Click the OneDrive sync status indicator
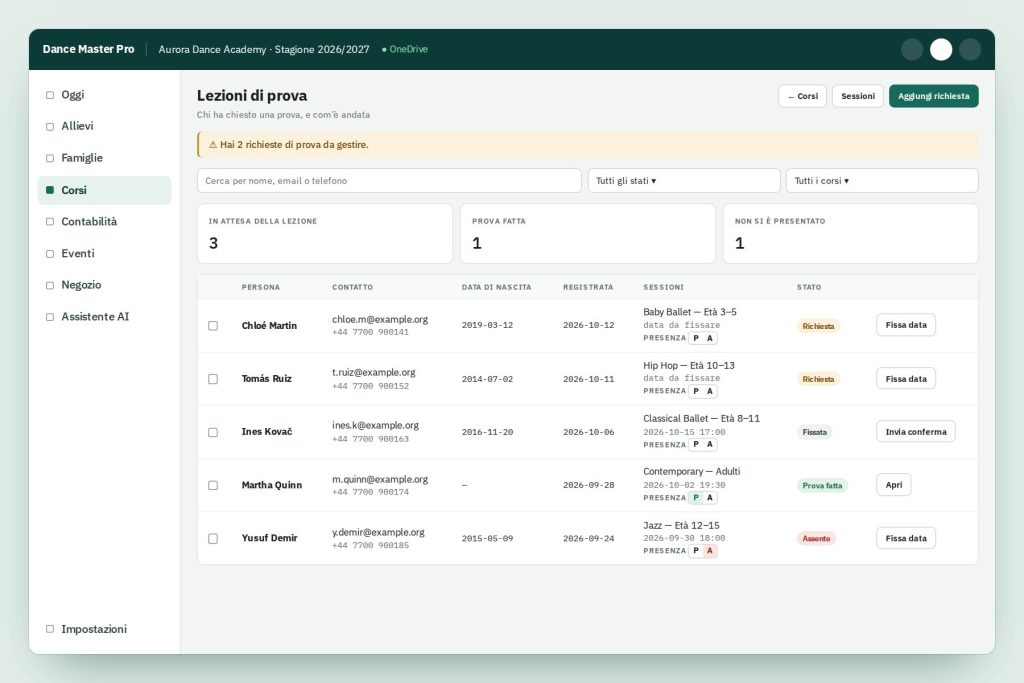 (x=405, y=49)
